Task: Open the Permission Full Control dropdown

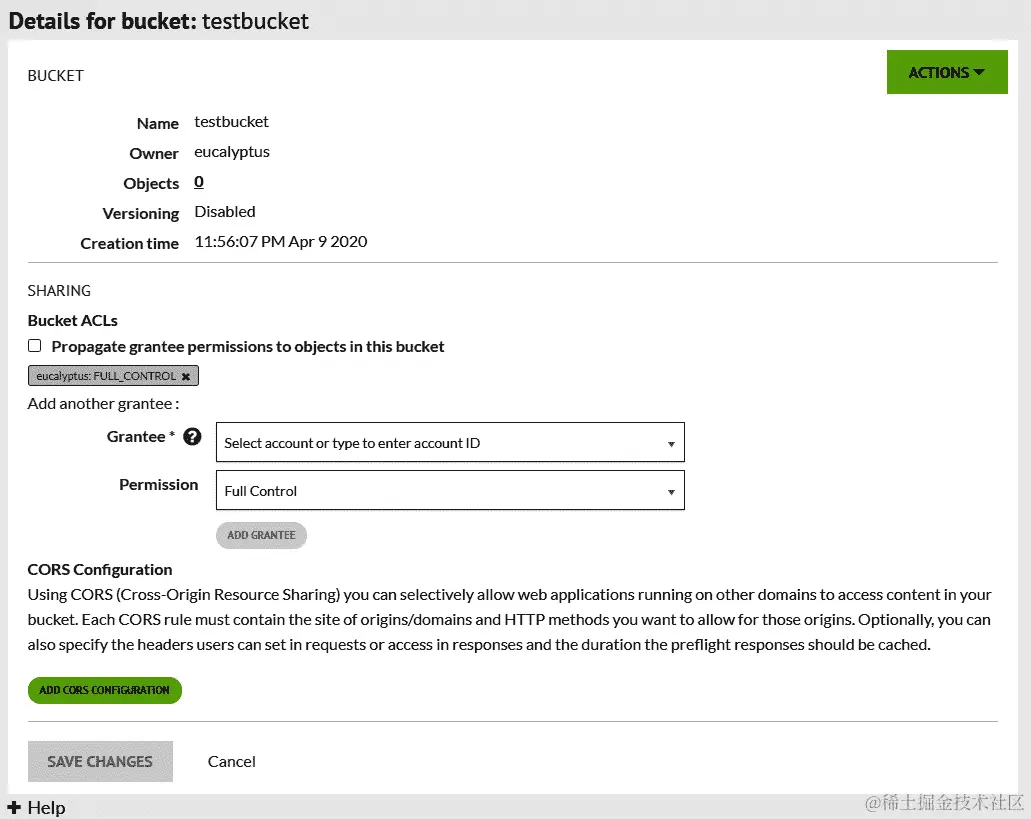Action: (450, 490)
